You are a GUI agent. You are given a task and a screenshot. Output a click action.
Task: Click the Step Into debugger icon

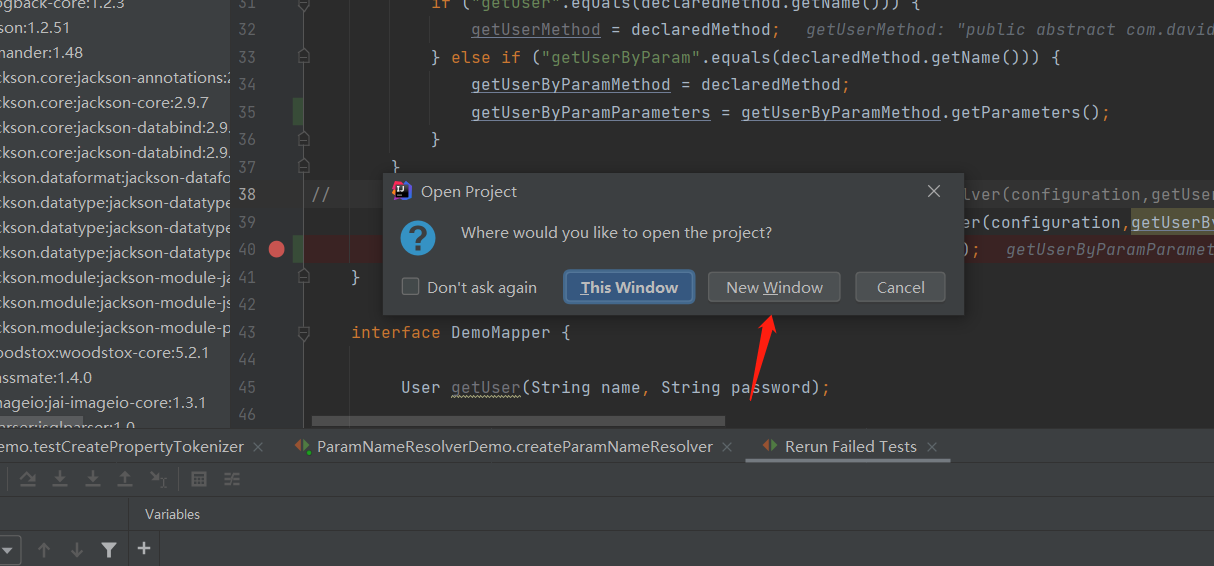point(60,479)
